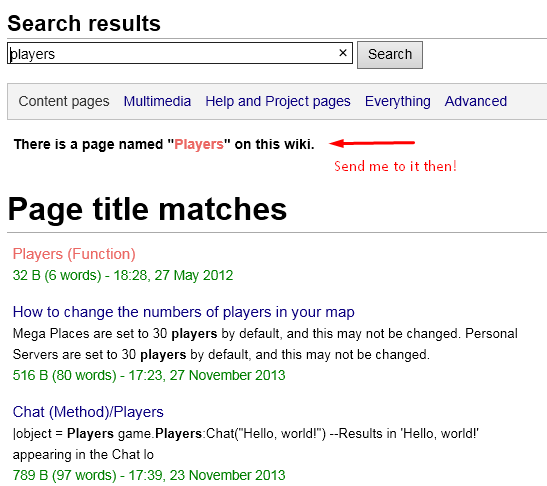Follow the red Players page link
The width and height of the screenshot is (547, 486).
[x=199, y=144]
